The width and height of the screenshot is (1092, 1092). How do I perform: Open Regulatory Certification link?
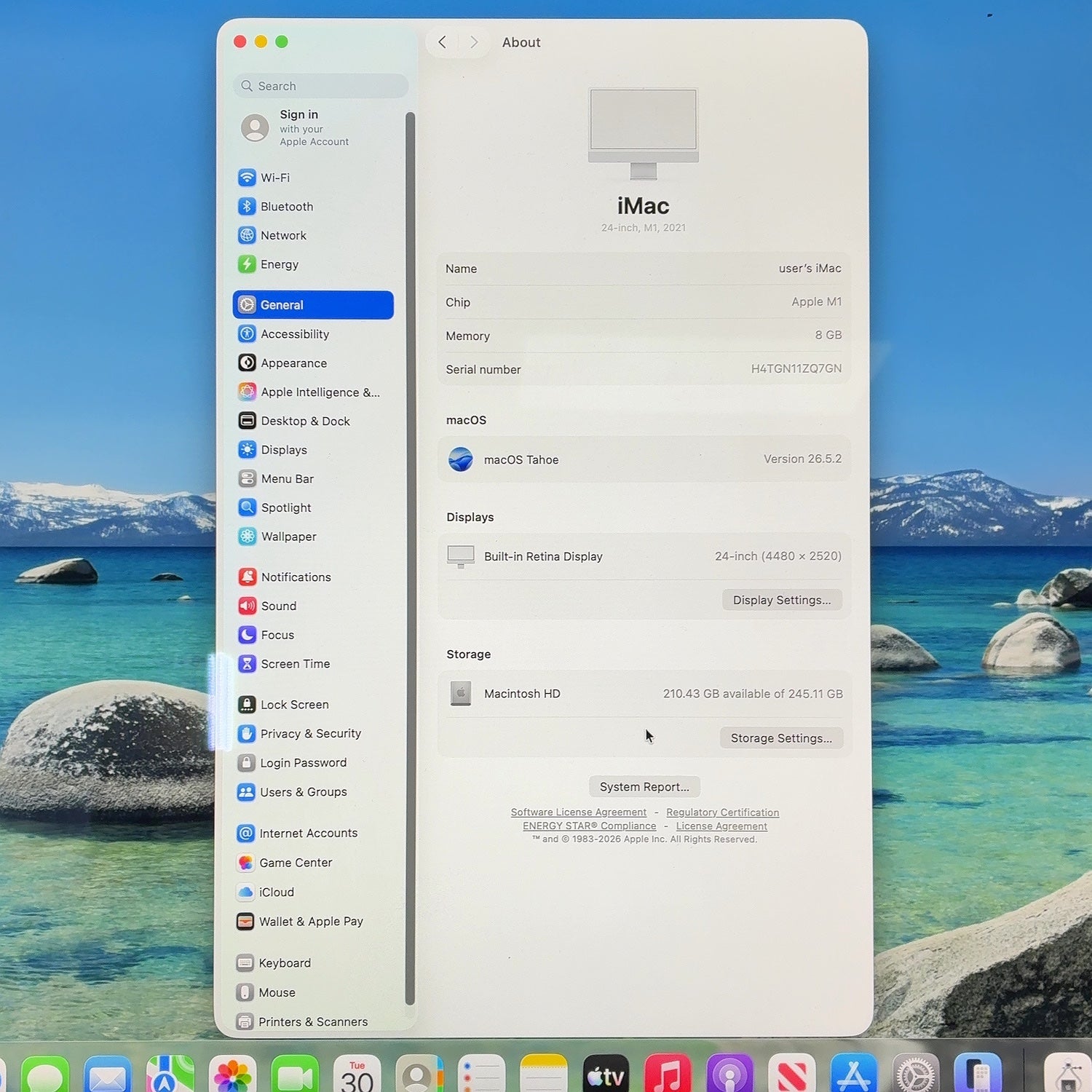[x=722, y=812]
